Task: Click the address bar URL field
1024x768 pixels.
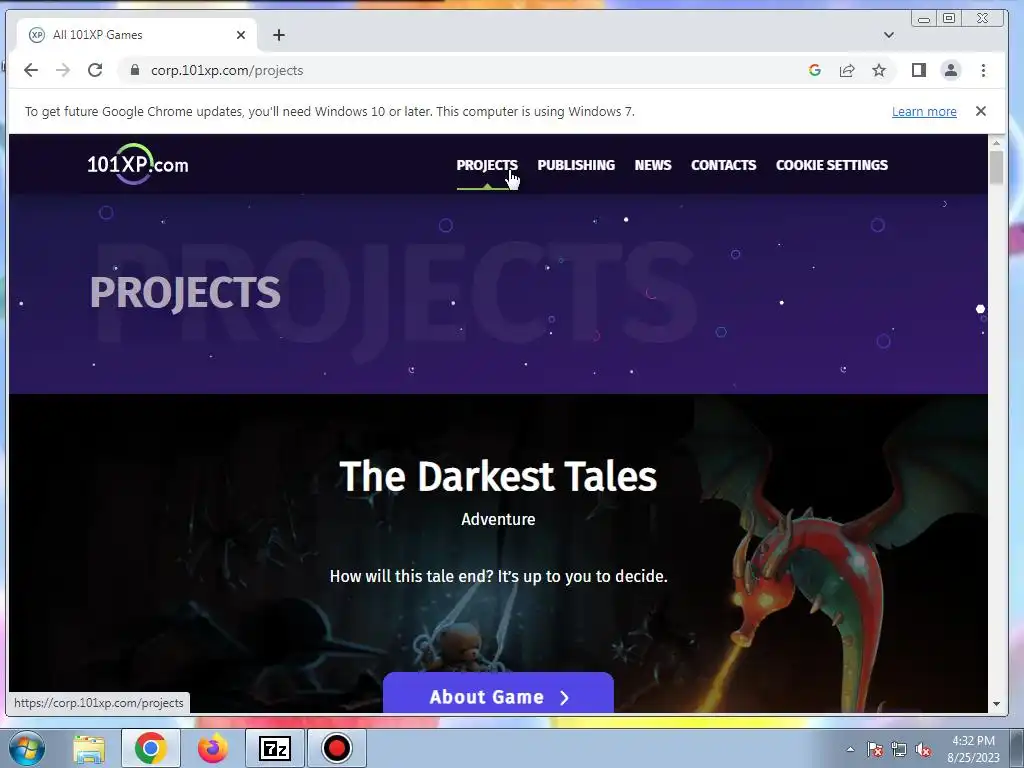Action: pos(457,71)
